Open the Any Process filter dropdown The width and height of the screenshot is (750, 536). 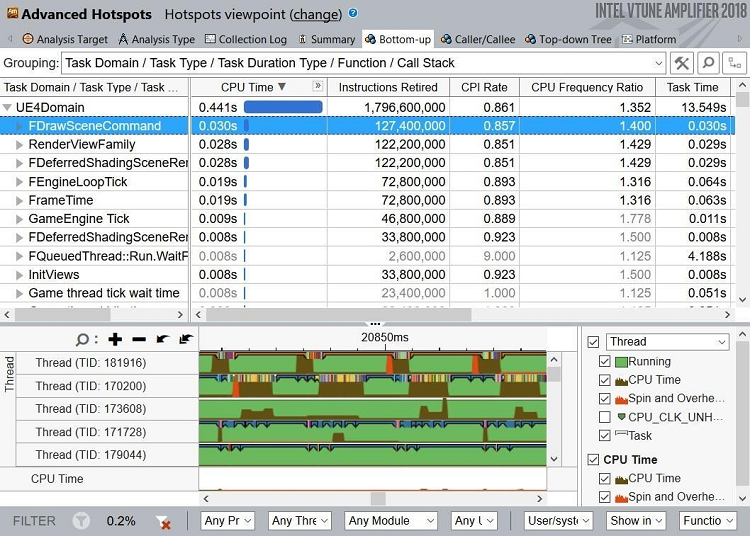[x=227, y=521]
